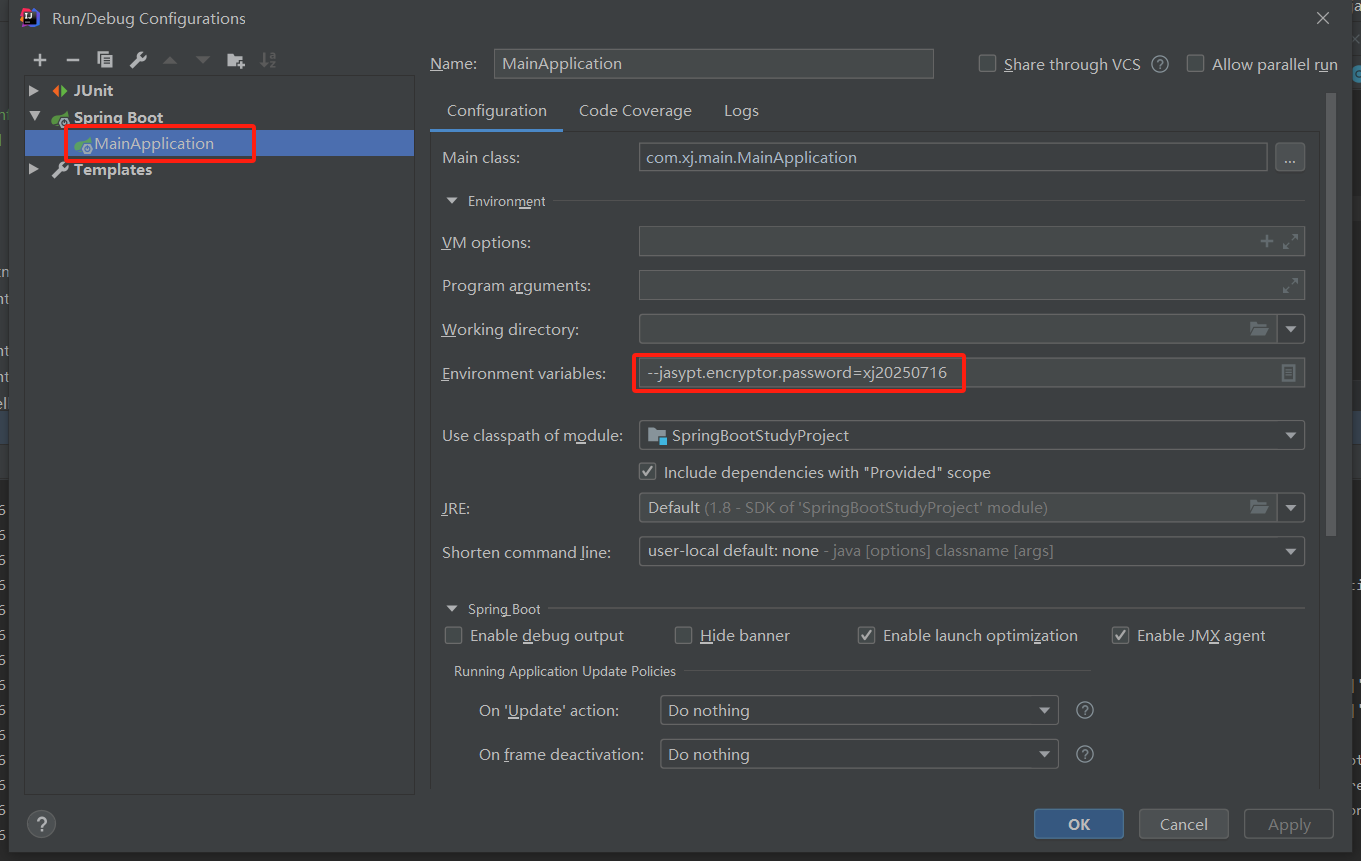Toggle Allow parallel run checkbox
Viewport: 1361px width, 861px height.
(x=1195, y=64)
